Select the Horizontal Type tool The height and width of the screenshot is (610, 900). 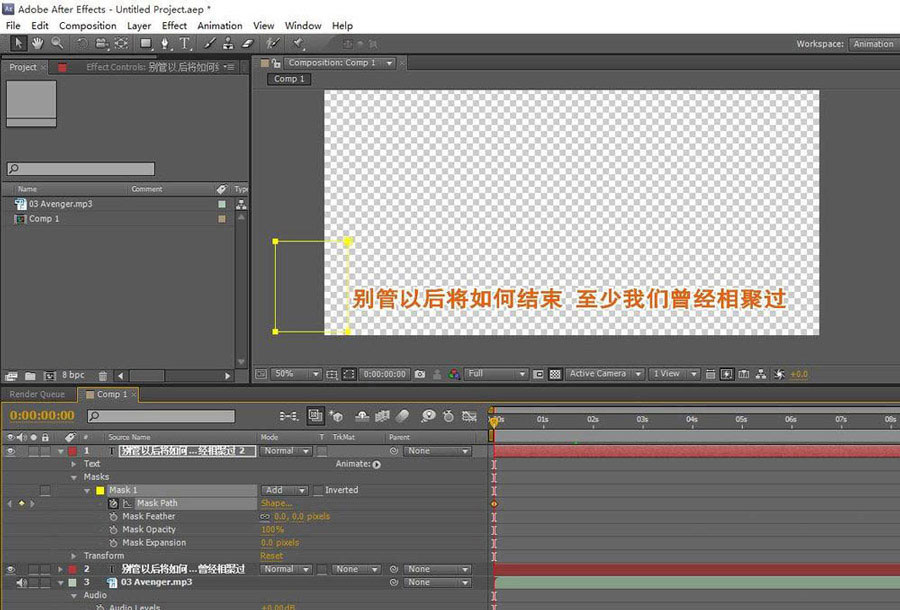184,44
